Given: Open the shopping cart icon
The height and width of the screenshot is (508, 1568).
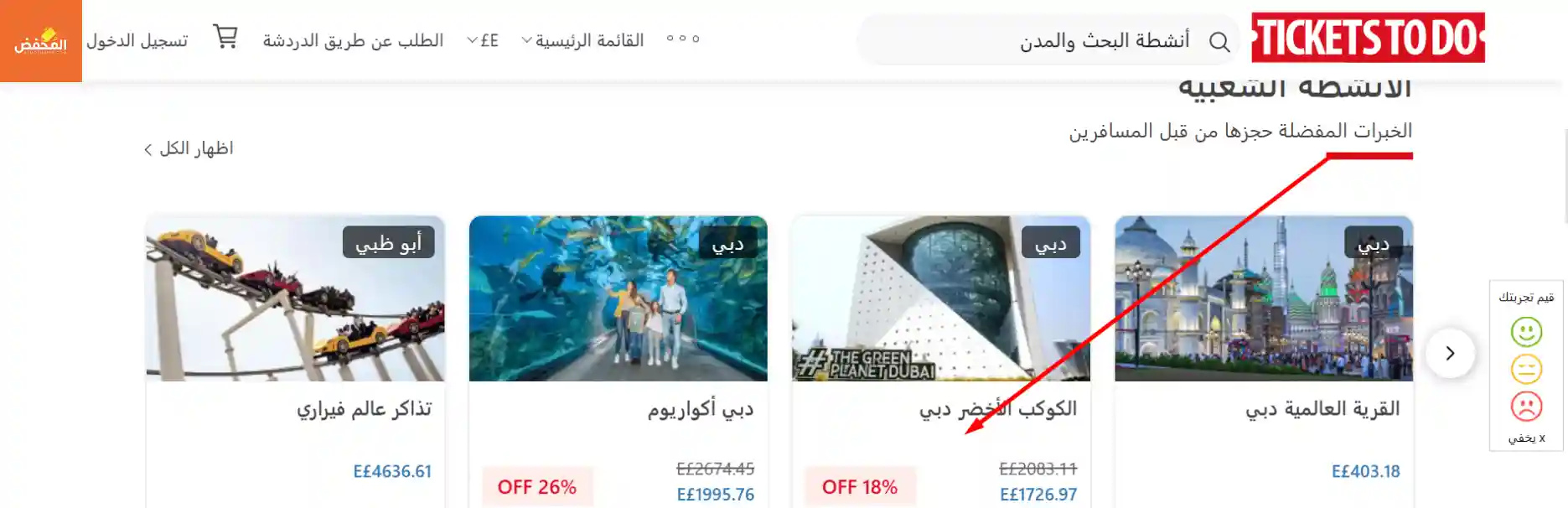Looking at the screenshot, I should point(225,38).
